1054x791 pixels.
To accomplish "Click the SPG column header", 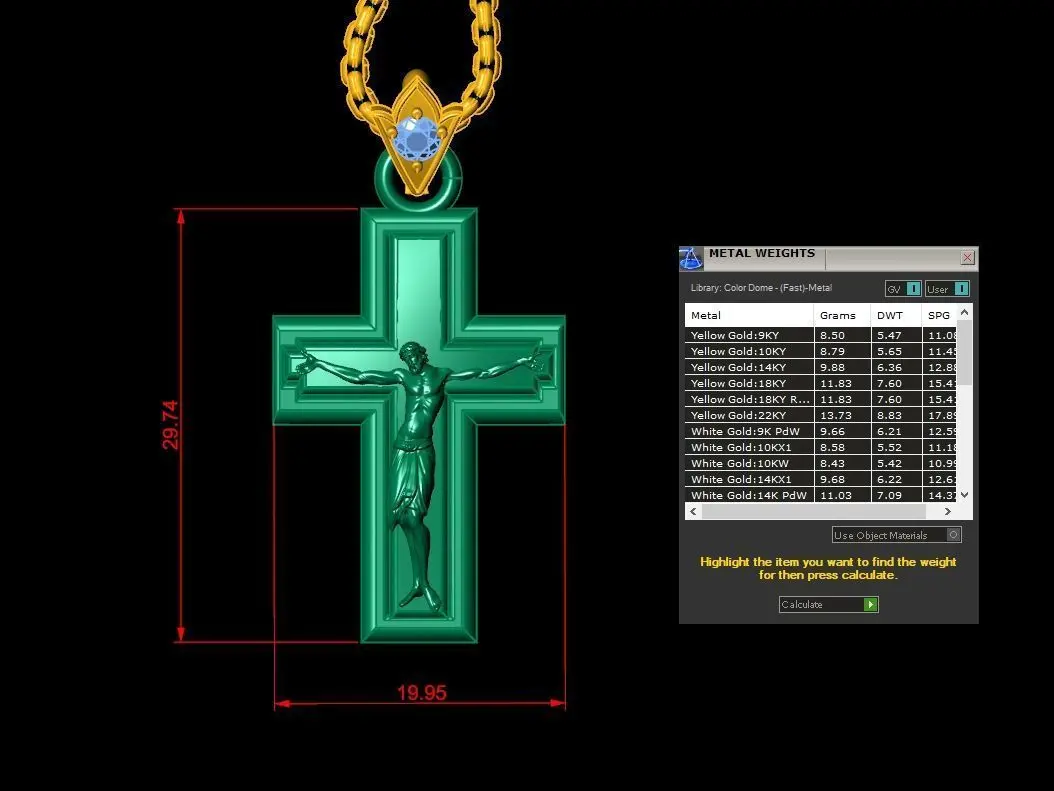I will (939, 315).
